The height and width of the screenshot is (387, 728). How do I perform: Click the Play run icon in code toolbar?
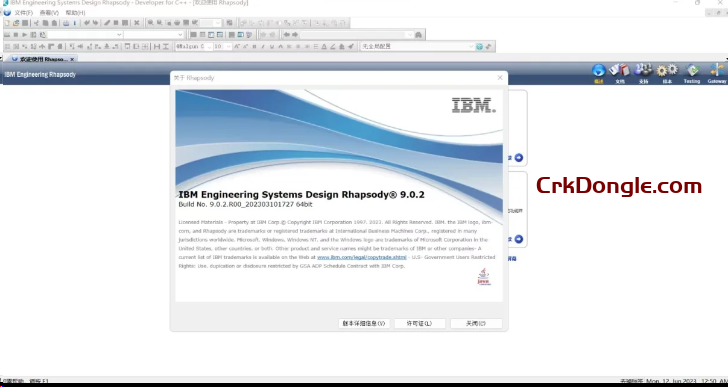pyautogui.click(x=25, y=35)
